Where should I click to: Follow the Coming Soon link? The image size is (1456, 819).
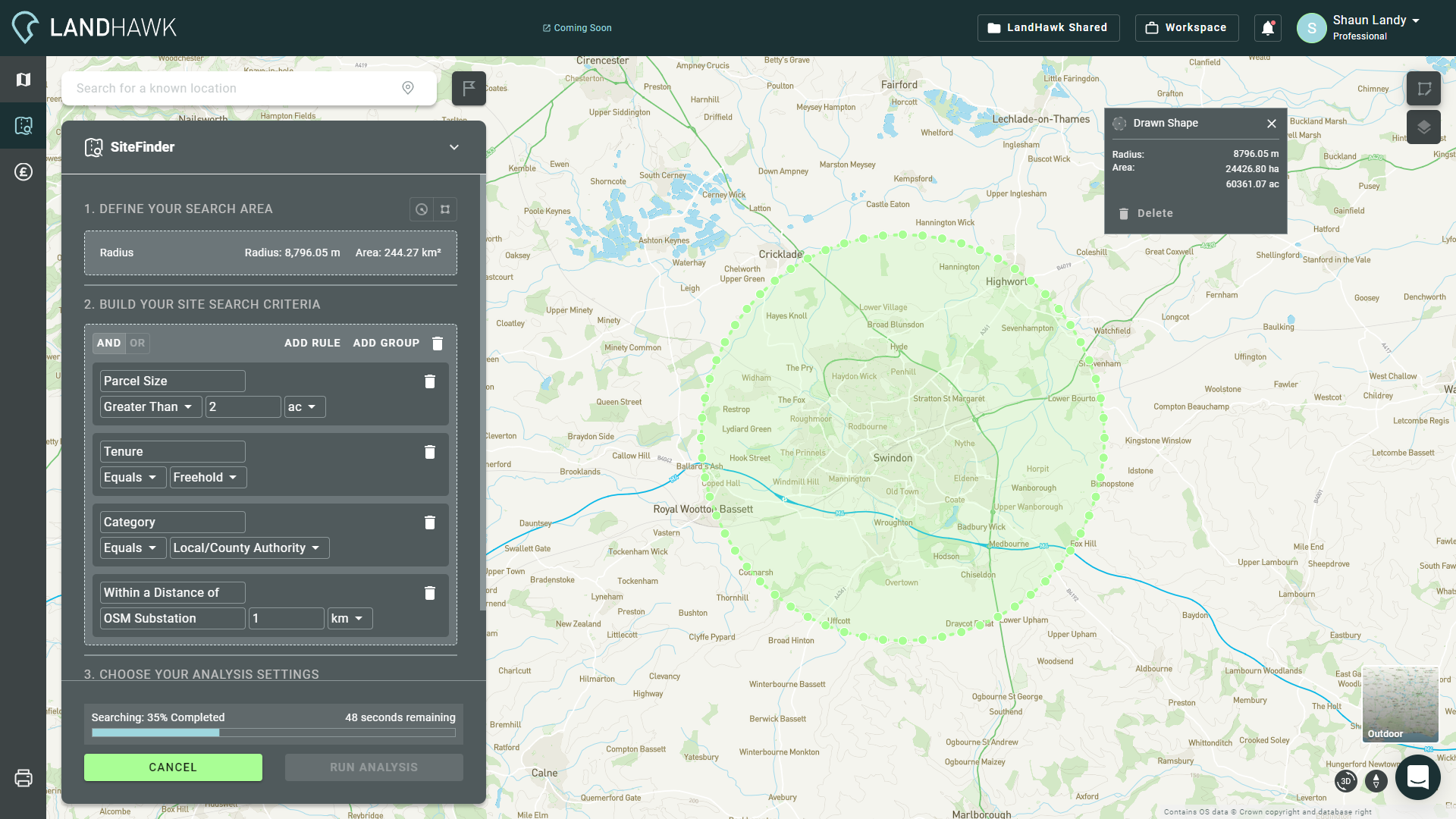pos(577,28)
